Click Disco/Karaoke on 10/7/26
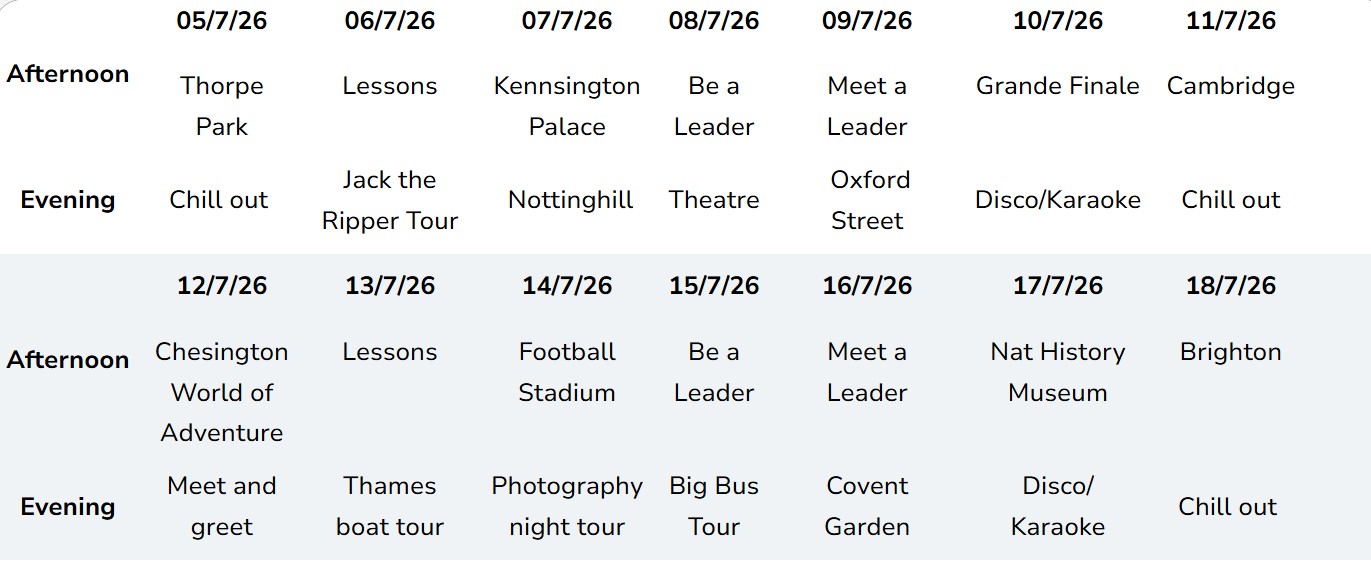Image resolution: width=1371 pixels, height=561 pixels. tap(1057, 200)
